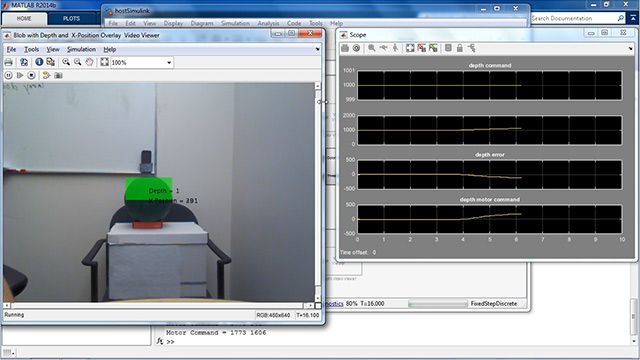Screen dimensions: 640x360
Task: Click the depth command plot in Scope
Action: tap(490, 85)
